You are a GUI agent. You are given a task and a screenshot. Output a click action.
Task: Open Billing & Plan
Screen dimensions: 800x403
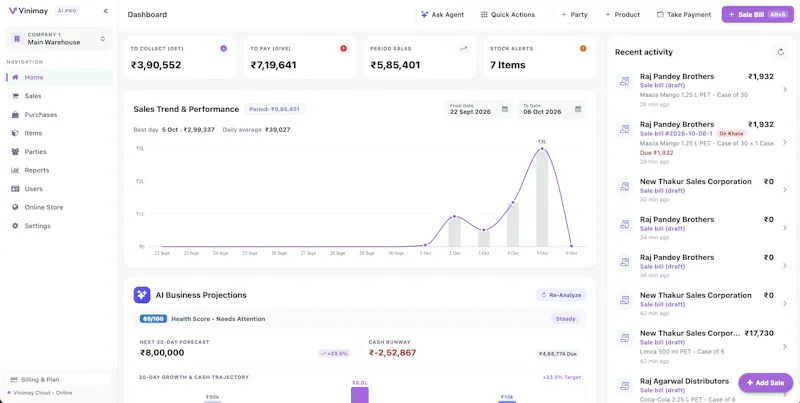tap(58, 380)
